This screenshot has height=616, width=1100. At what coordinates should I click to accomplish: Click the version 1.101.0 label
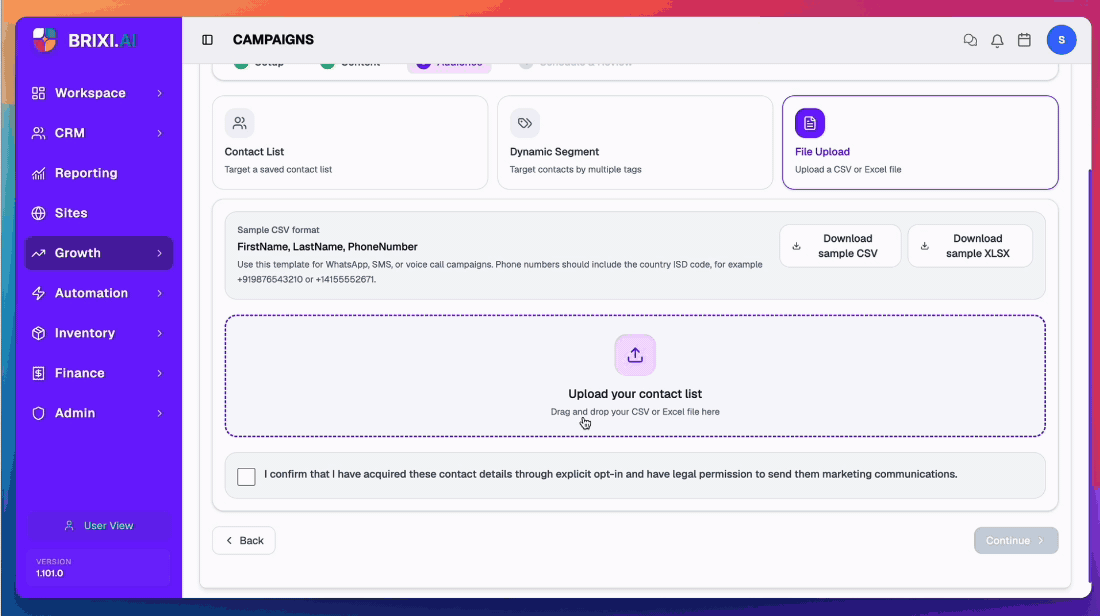(50, 573)
